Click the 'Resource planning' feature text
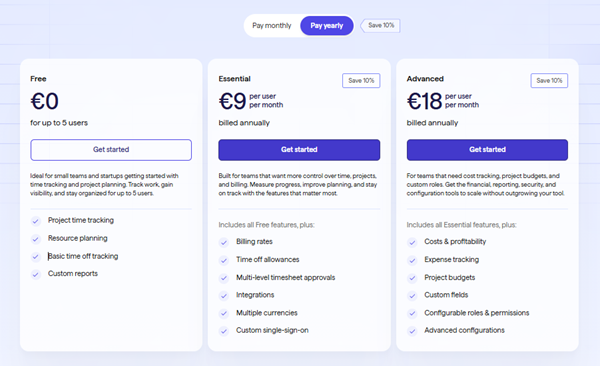Image resolution: width=600 pixels, height=366 pixels. coord(78,238)
